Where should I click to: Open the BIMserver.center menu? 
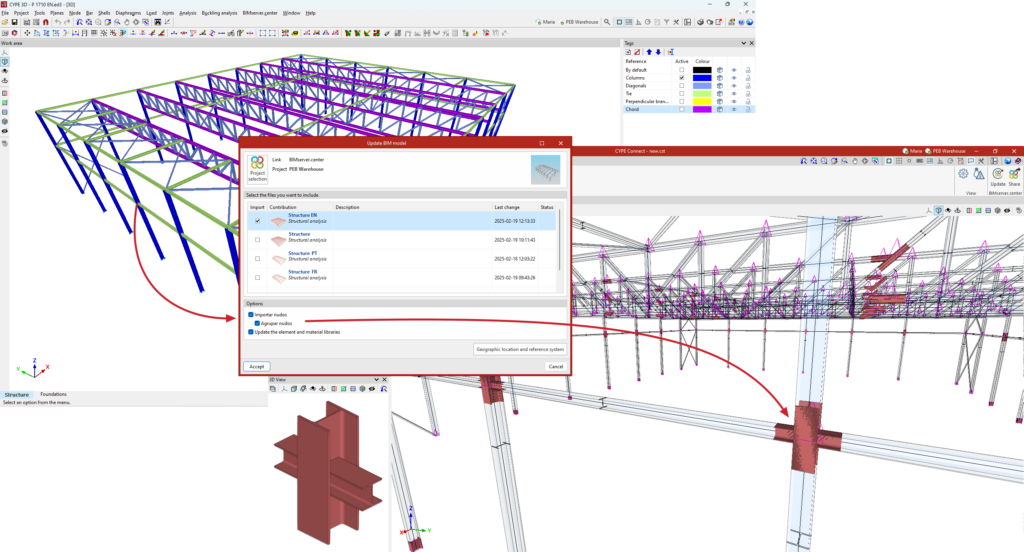(x=260, y=13)
